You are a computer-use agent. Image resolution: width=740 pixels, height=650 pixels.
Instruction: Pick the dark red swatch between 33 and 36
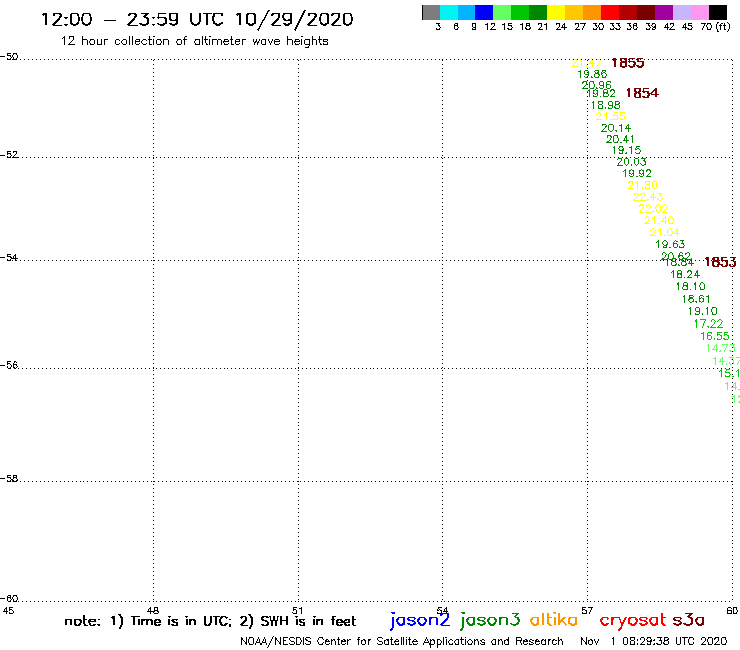628,12
